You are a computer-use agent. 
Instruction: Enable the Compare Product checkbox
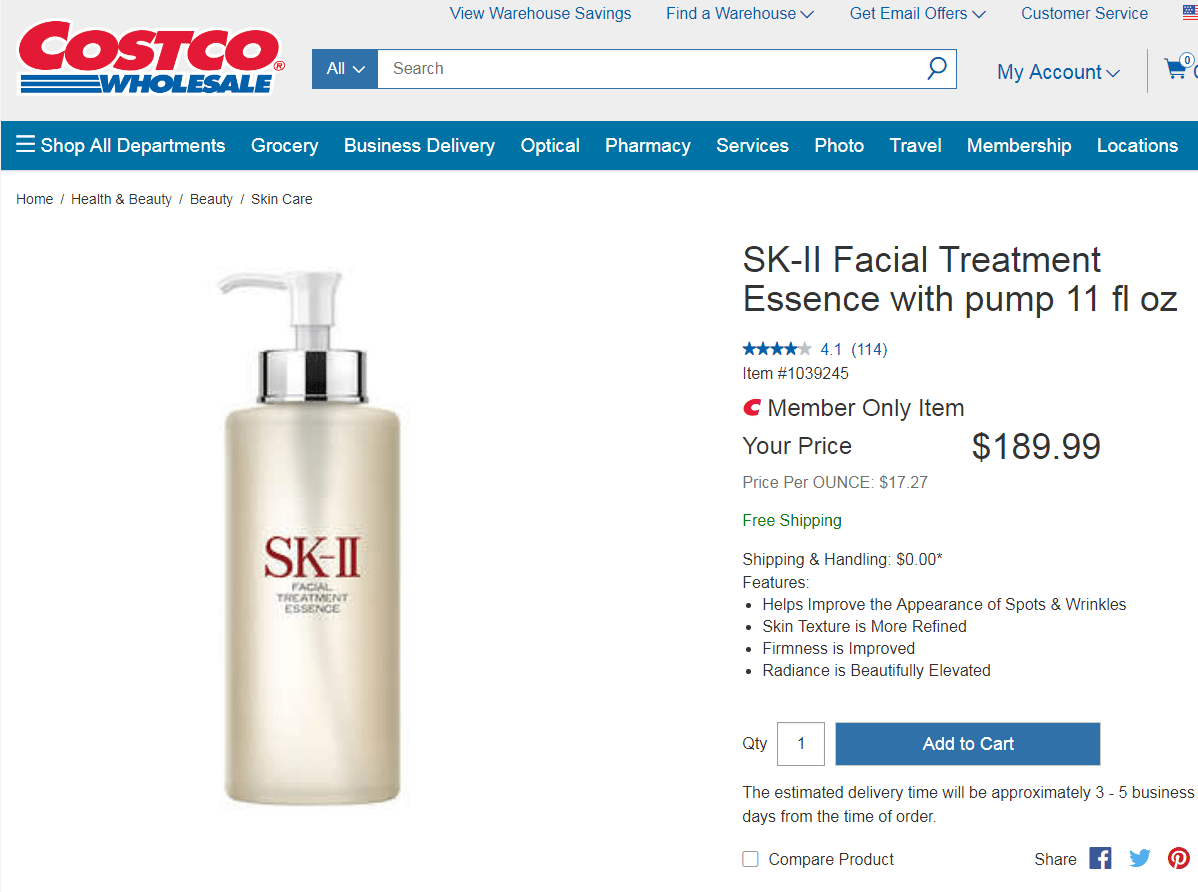(750, 859)
